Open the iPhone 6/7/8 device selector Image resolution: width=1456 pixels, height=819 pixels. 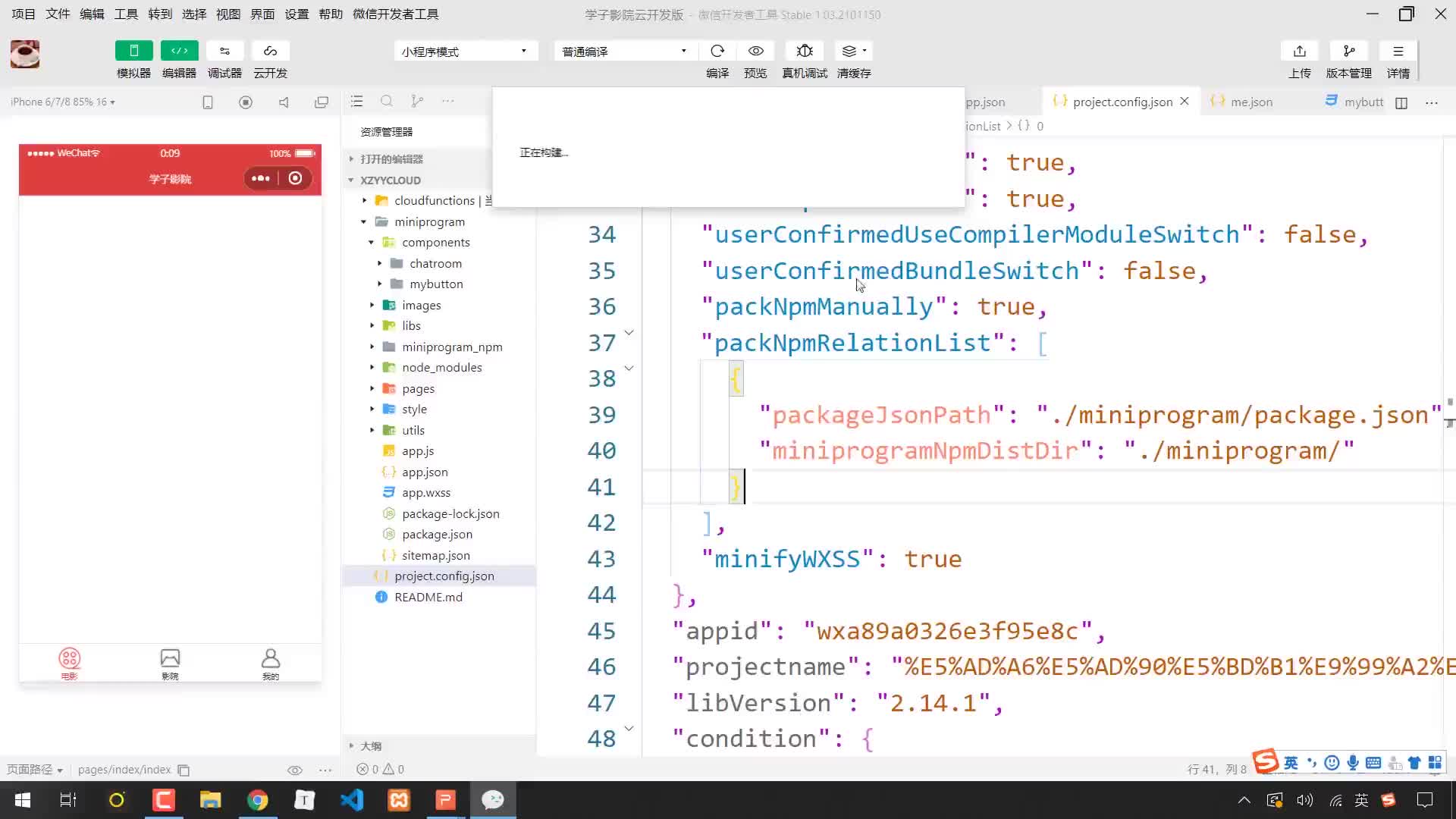(x=63, y=102)
